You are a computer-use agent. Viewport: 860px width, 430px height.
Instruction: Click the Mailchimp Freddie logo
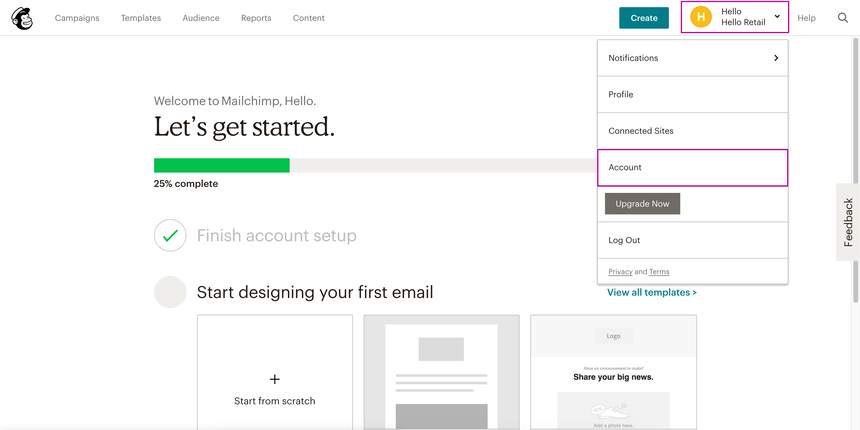(x=21, y=18)
